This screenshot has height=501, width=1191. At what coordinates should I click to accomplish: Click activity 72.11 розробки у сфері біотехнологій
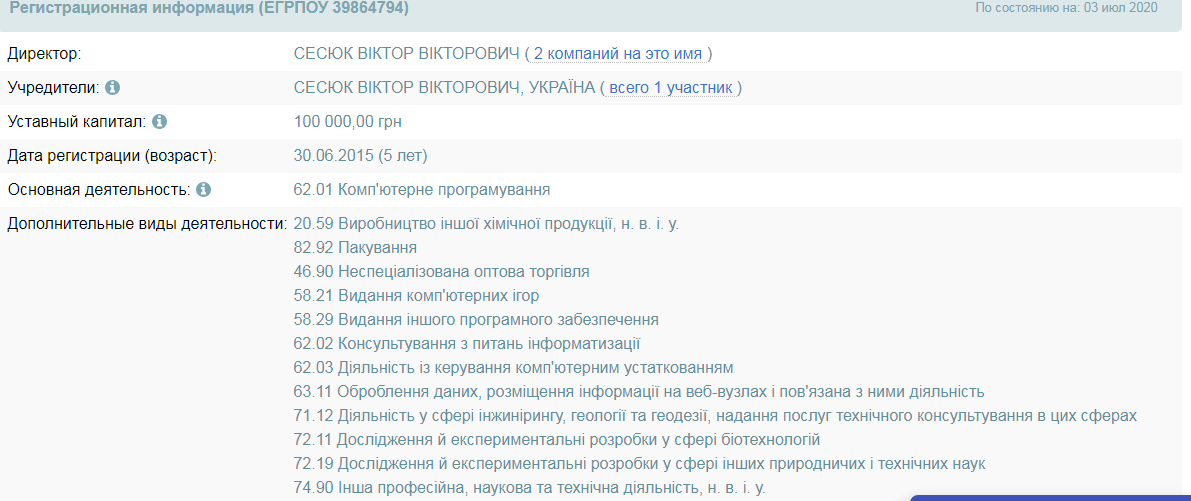pos(558,440)
